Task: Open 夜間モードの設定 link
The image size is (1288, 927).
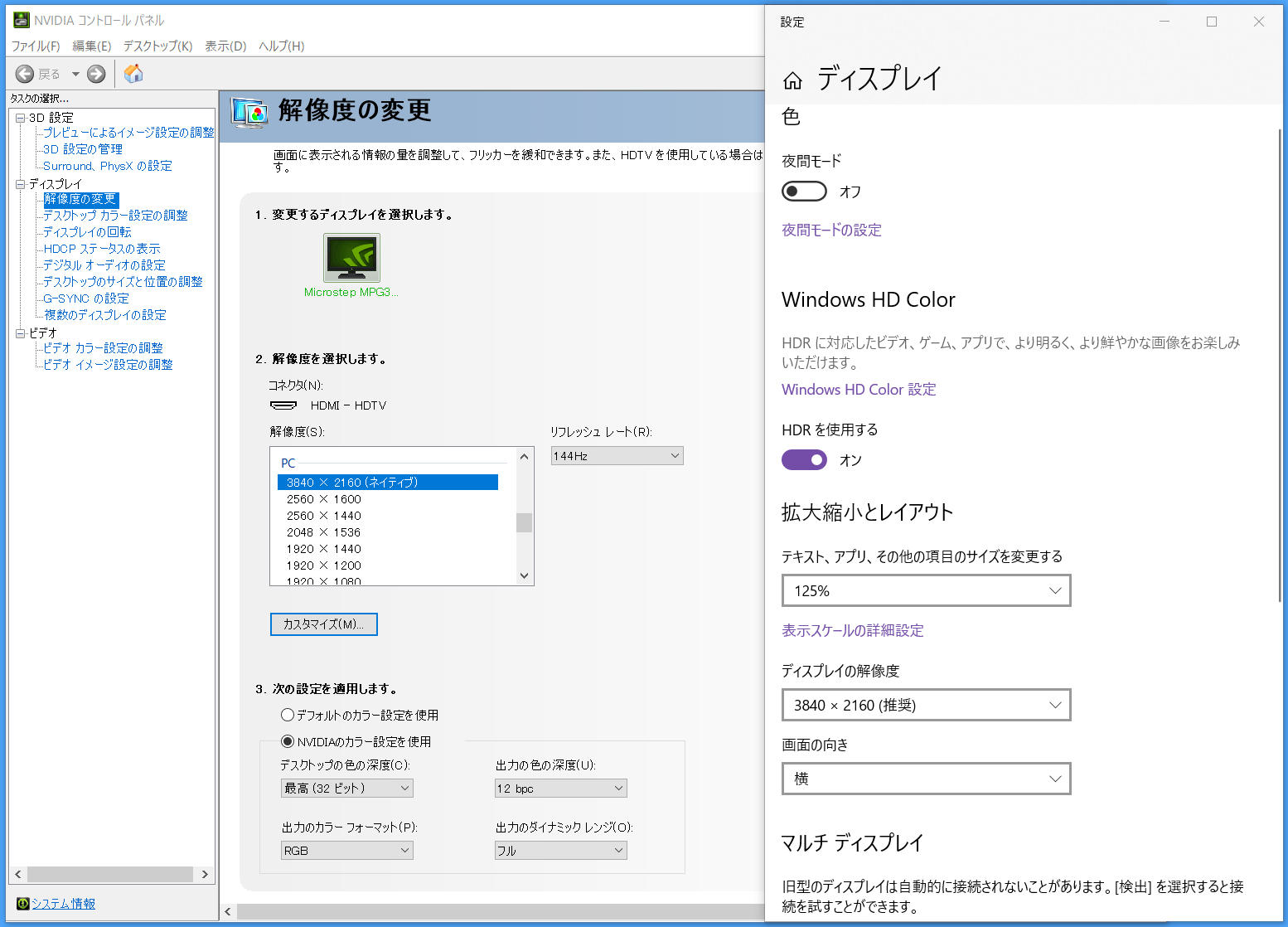Action: point(831,231)
